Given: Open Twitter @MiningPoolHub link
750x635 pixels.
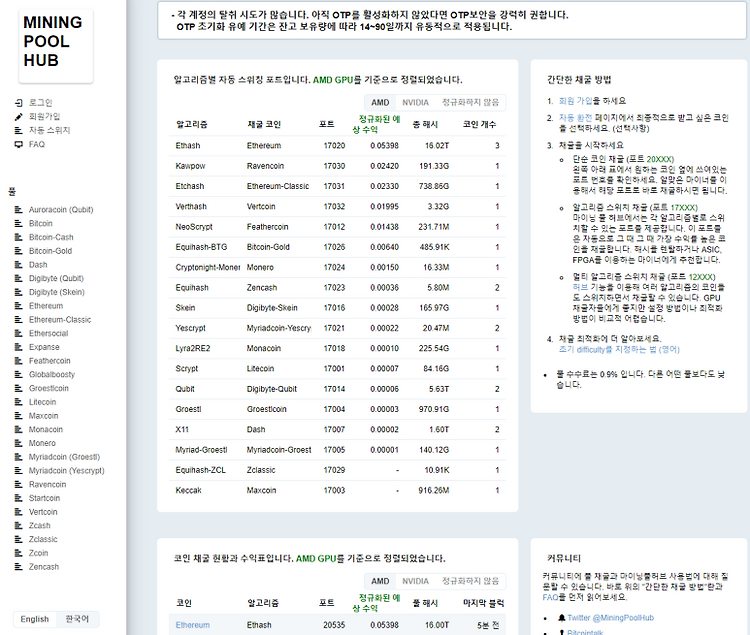Looking at the screenshot, I should pos(610,618).
